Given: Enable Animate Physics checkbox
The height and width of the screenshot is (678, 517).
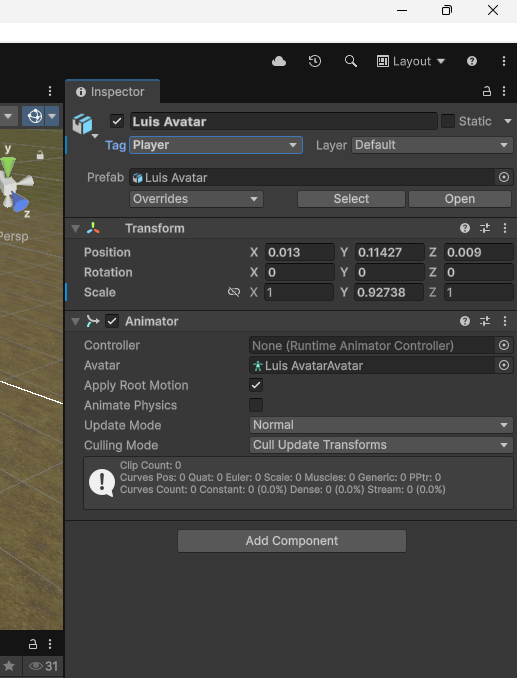Looking at the screenshot, I should click(x=256, y=405).
